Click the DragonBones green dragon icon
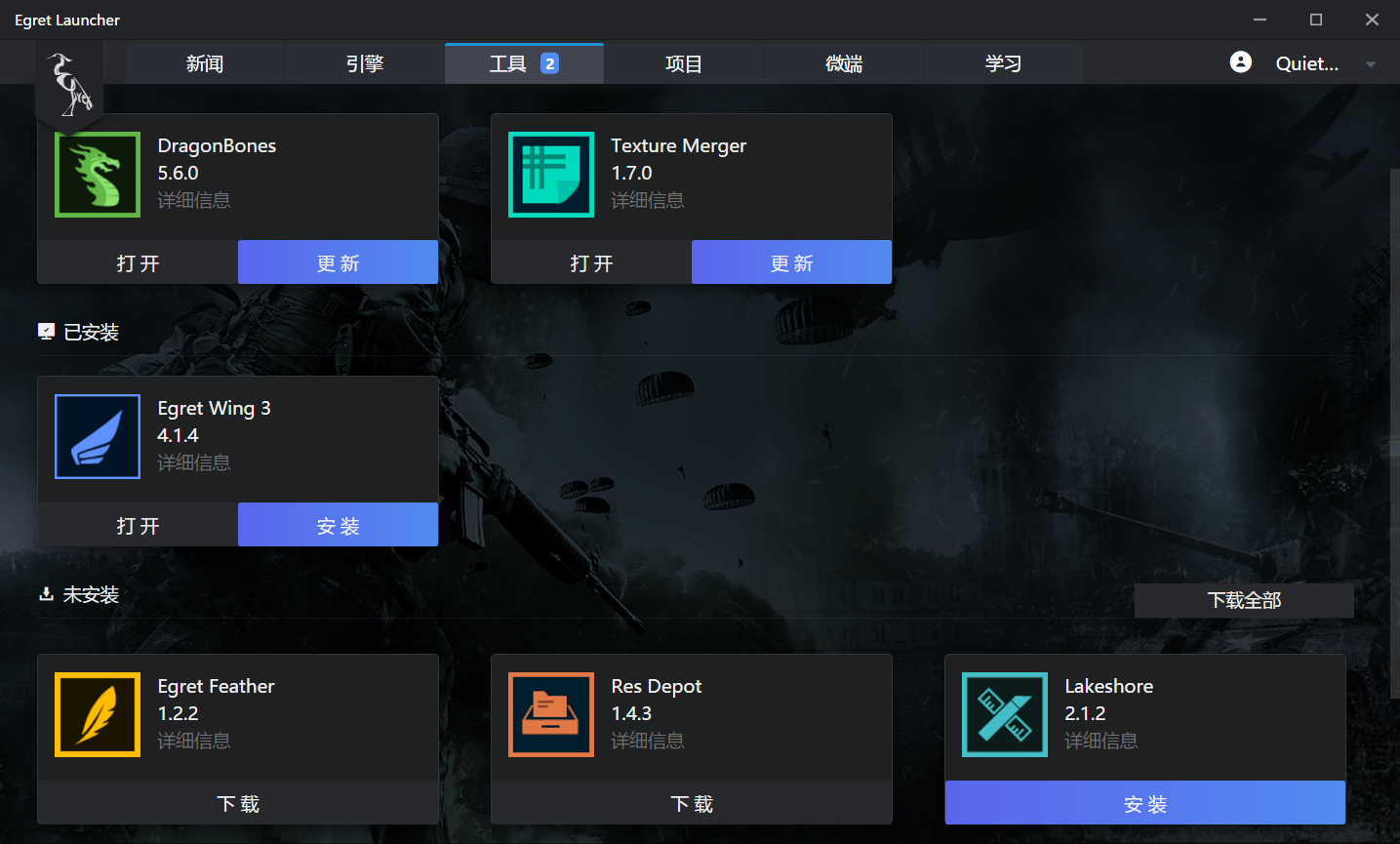This screenshot has width=1400, height=844. coord(98,175)
